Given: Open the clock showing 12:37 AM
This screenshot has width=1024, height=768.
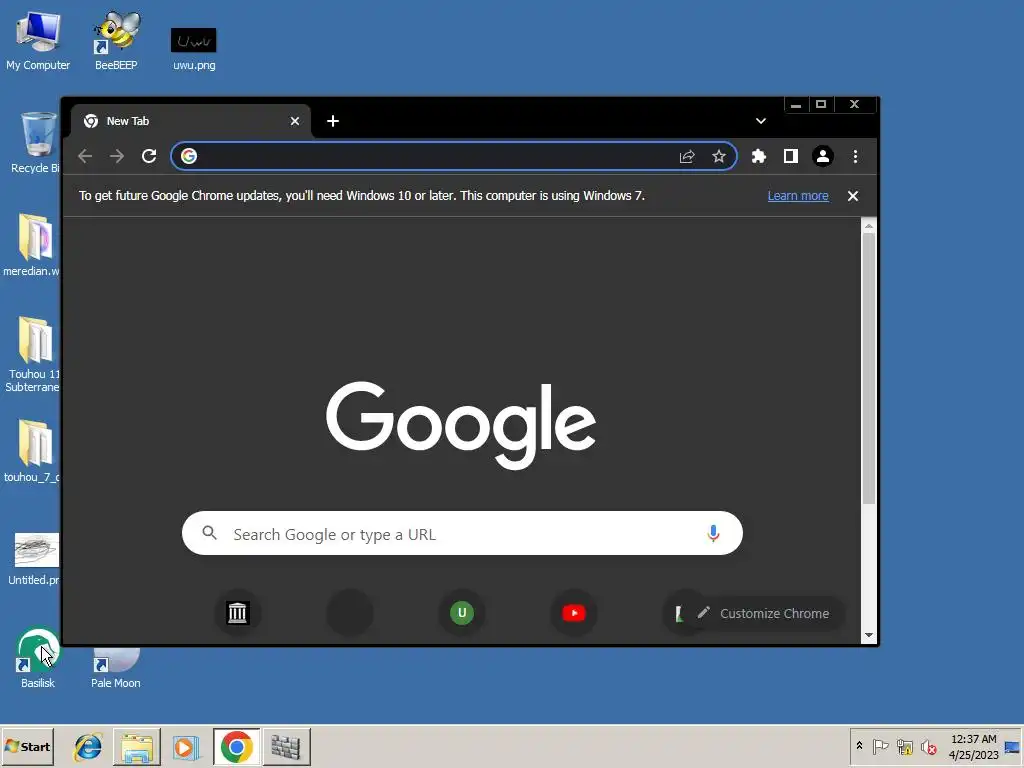Looking at the screenshot, I should click(x=973, y=746).
